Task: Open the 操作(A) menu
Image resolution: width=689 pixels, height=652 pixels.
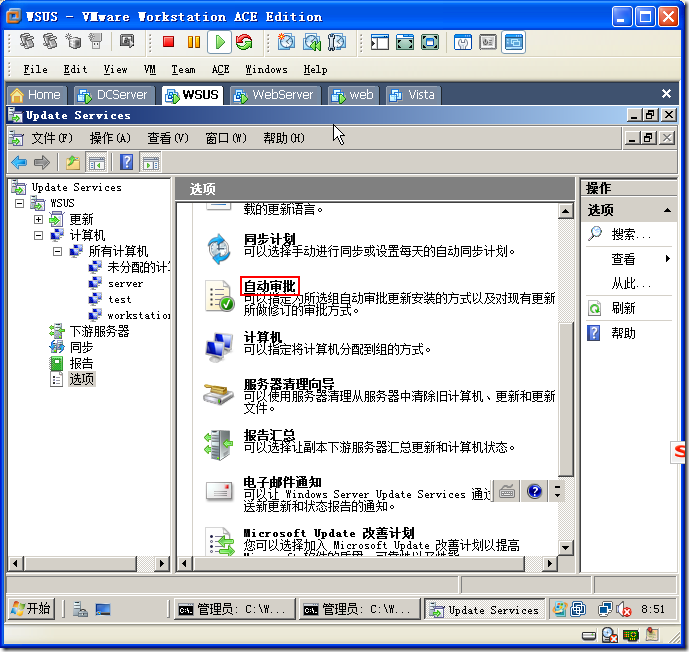Action: [x=110, y=138]
